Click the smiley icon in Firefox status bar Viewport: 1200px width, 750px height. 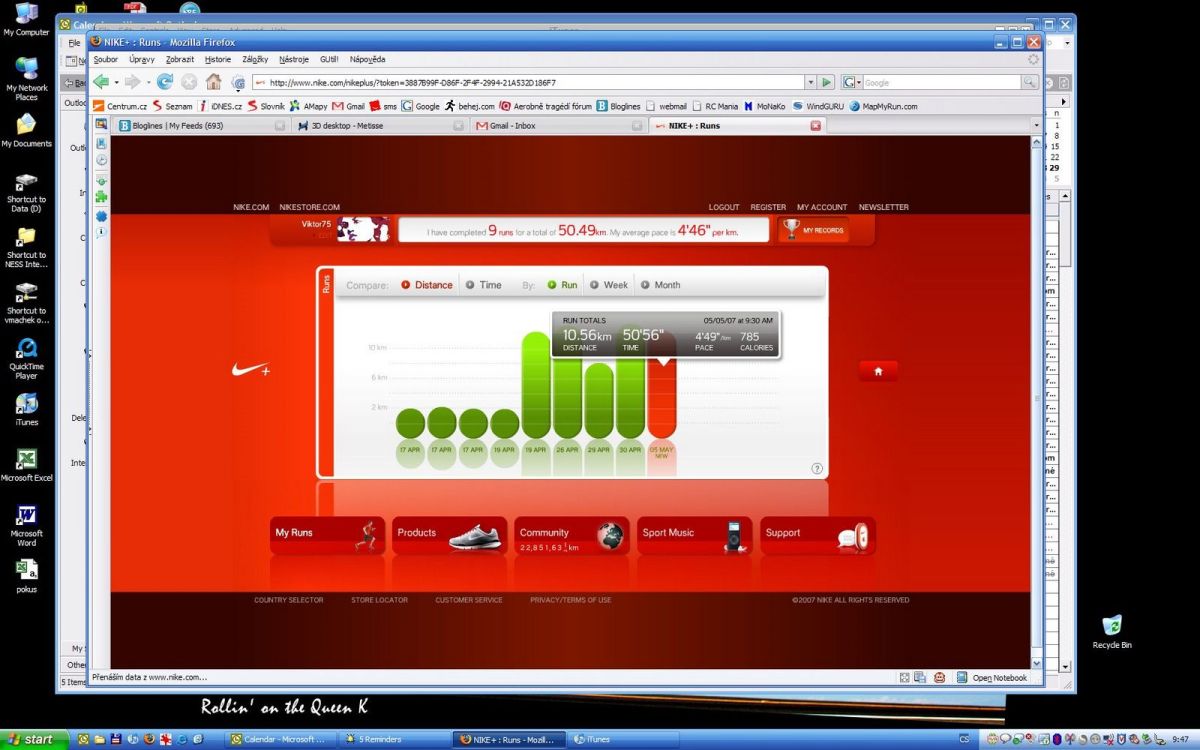coord(940,677)
